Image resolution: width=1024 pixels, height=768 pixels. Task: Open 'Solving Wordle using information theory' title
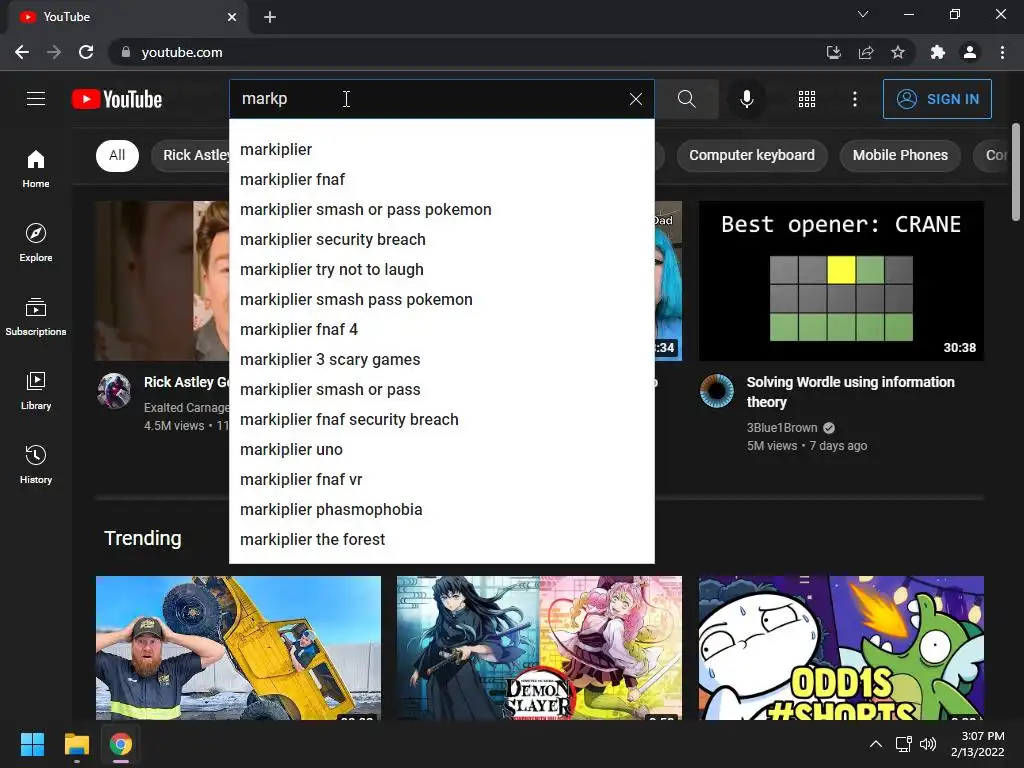850,392
